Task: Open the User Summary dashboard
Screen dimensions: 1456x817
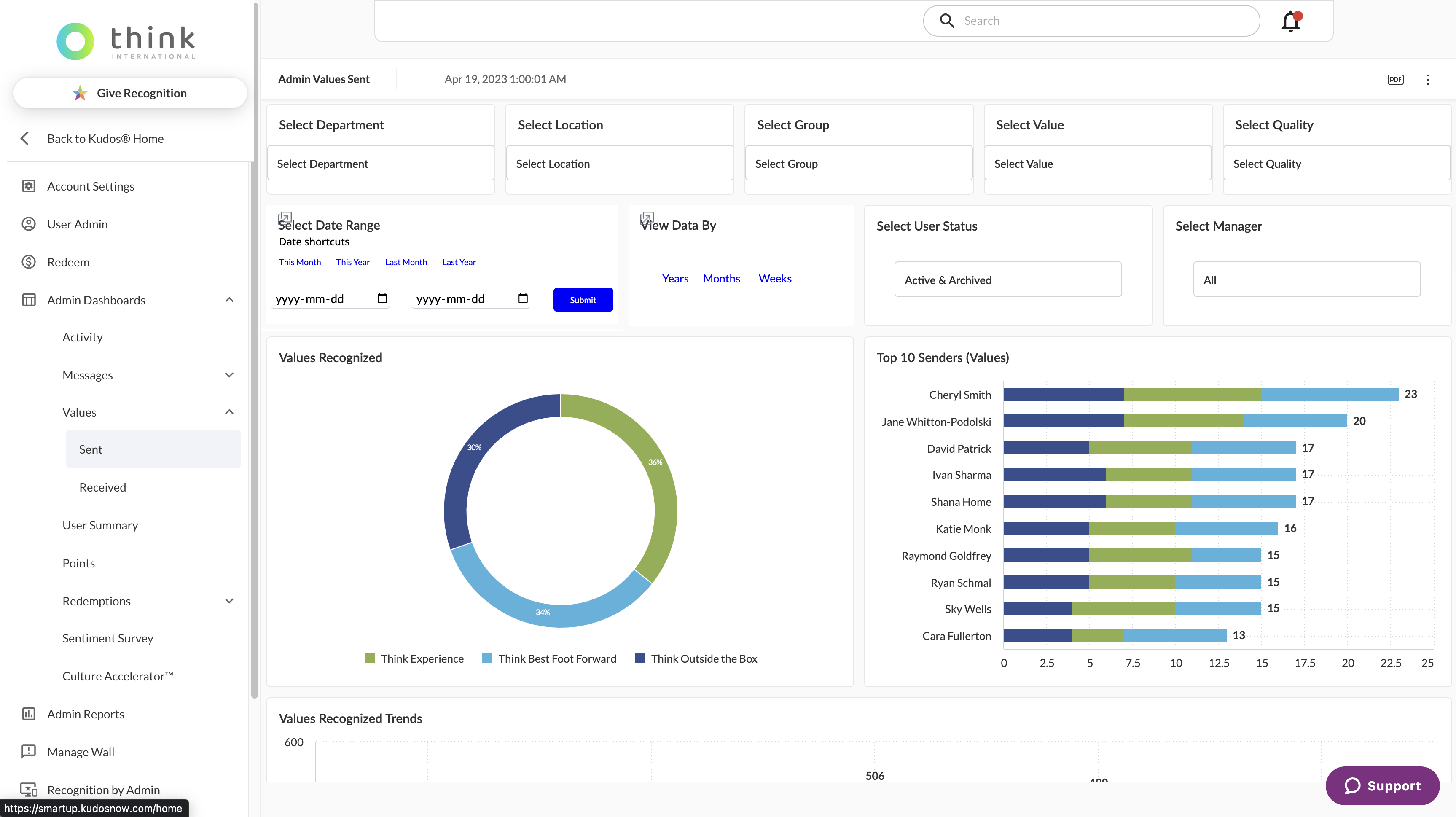Action: point(100,525)
